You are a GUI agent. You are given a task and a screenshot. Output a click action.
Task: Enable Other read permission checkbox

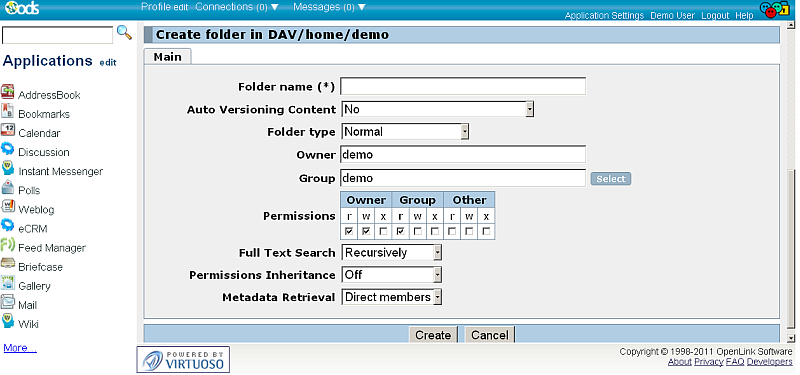(452, 232)
